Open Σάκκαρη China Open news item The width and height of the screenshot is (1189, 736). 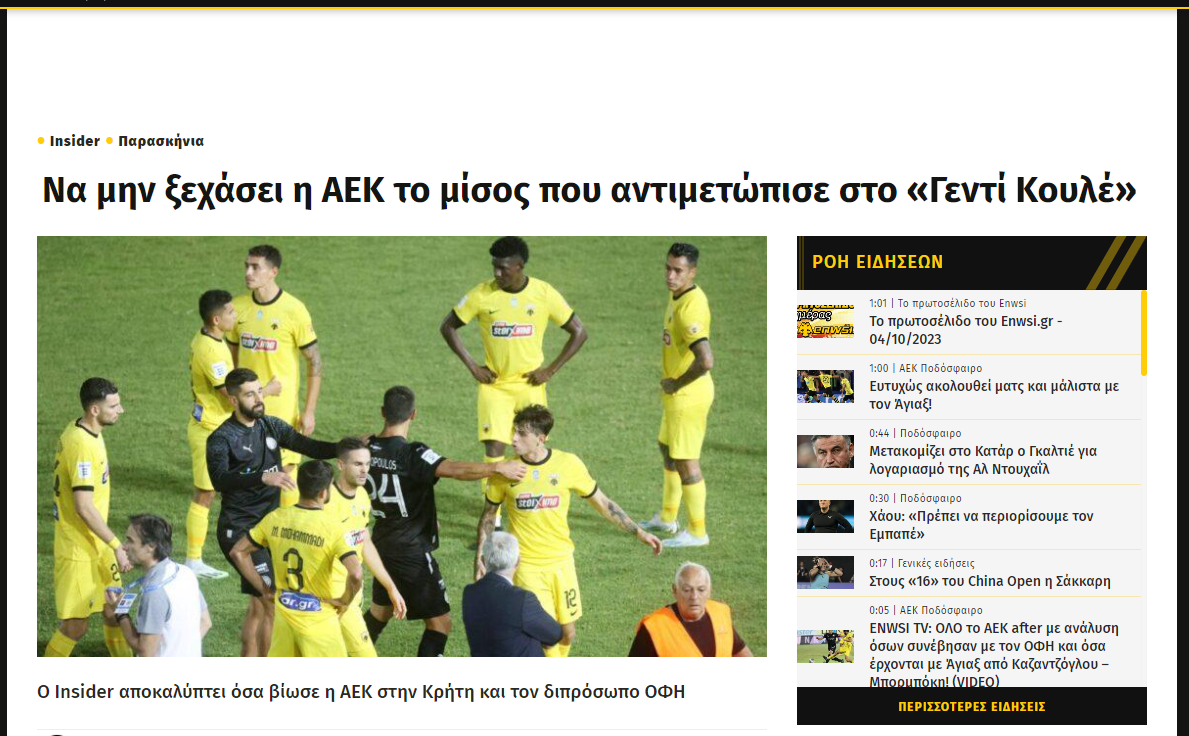990,581
